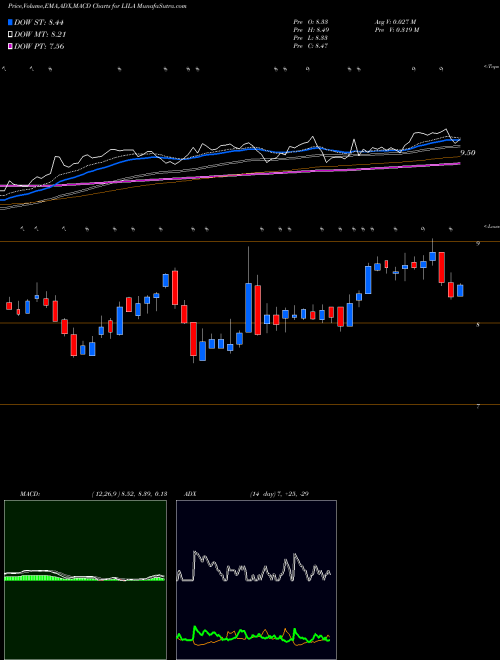The width and height of the screenshot is (500, 660).
Task: Click the 'Pre C: 8.47' close value
Action: click(311, 46)
